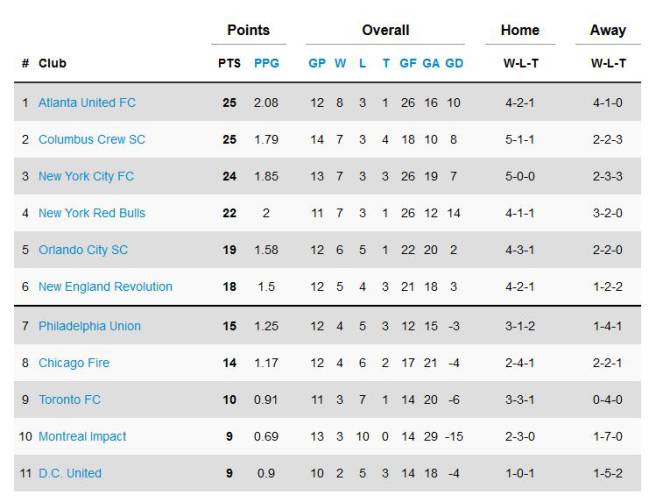Open the Orlando City SC link
This screenshot has height=502, width=649.
[83, 250]
